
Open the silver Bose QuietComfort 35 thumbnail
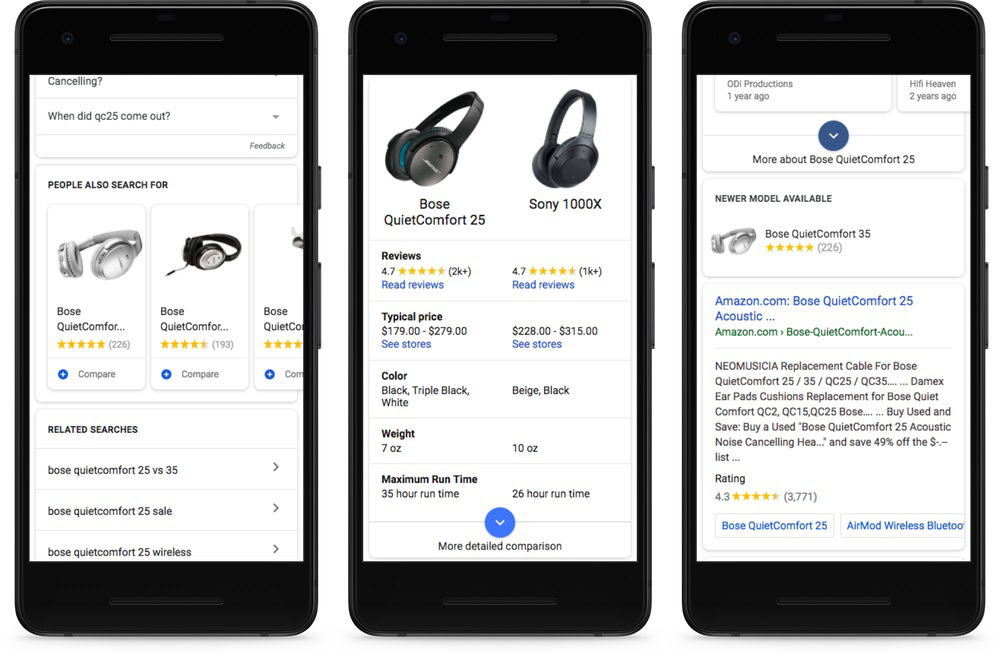733,240
